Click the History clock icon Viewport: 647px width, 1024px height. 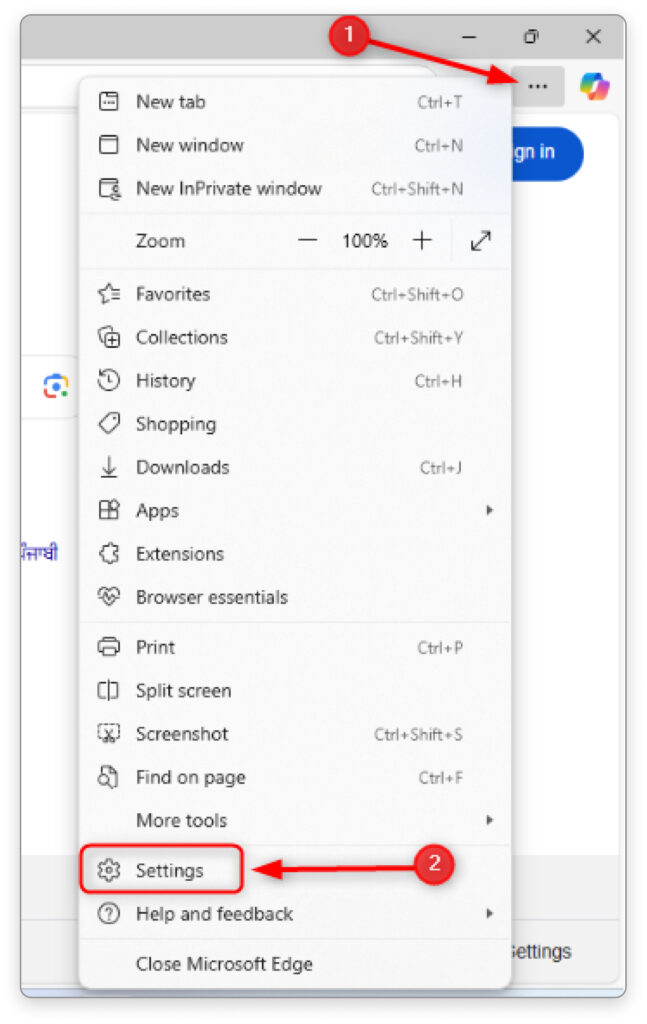pos(108,381)
